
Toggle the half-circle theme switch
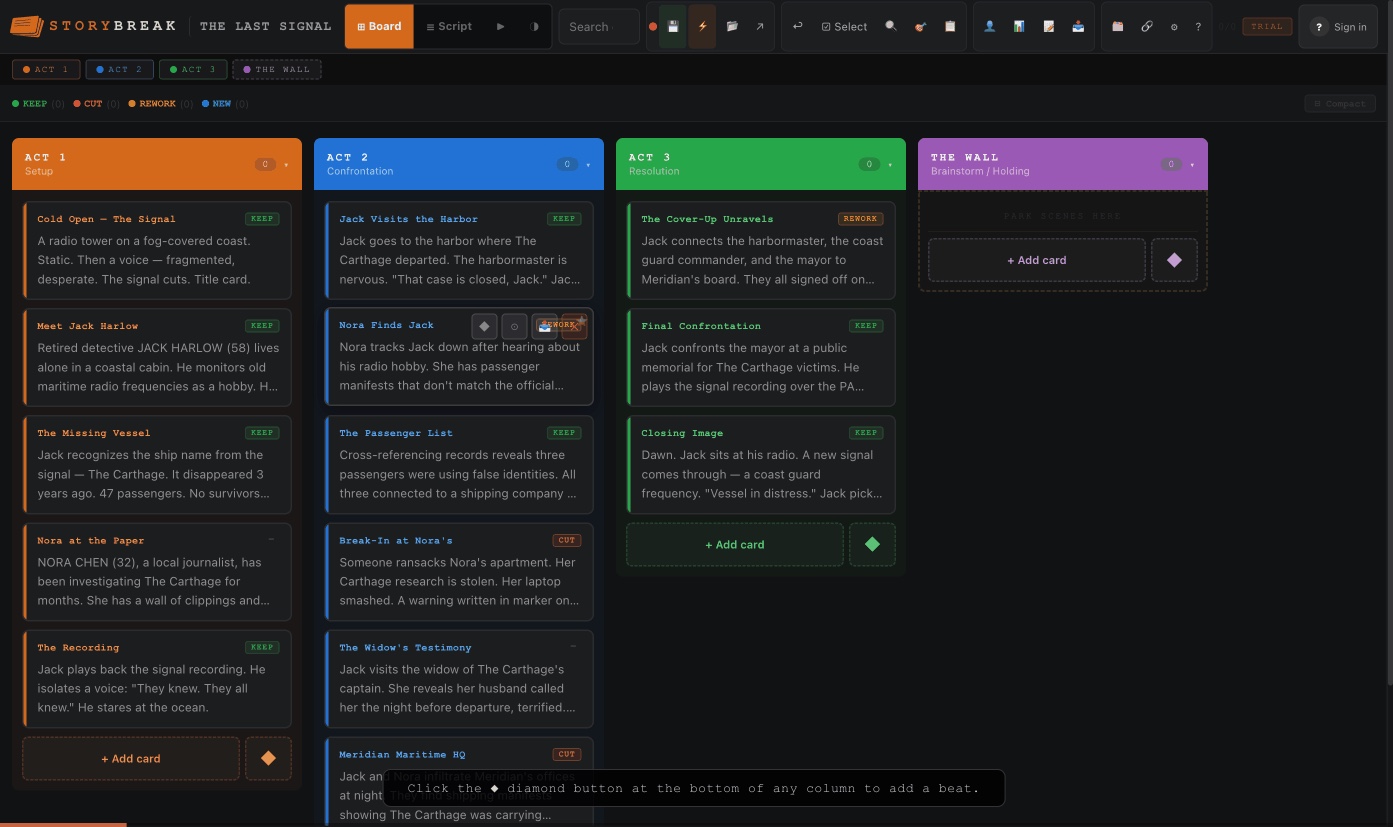534,27
